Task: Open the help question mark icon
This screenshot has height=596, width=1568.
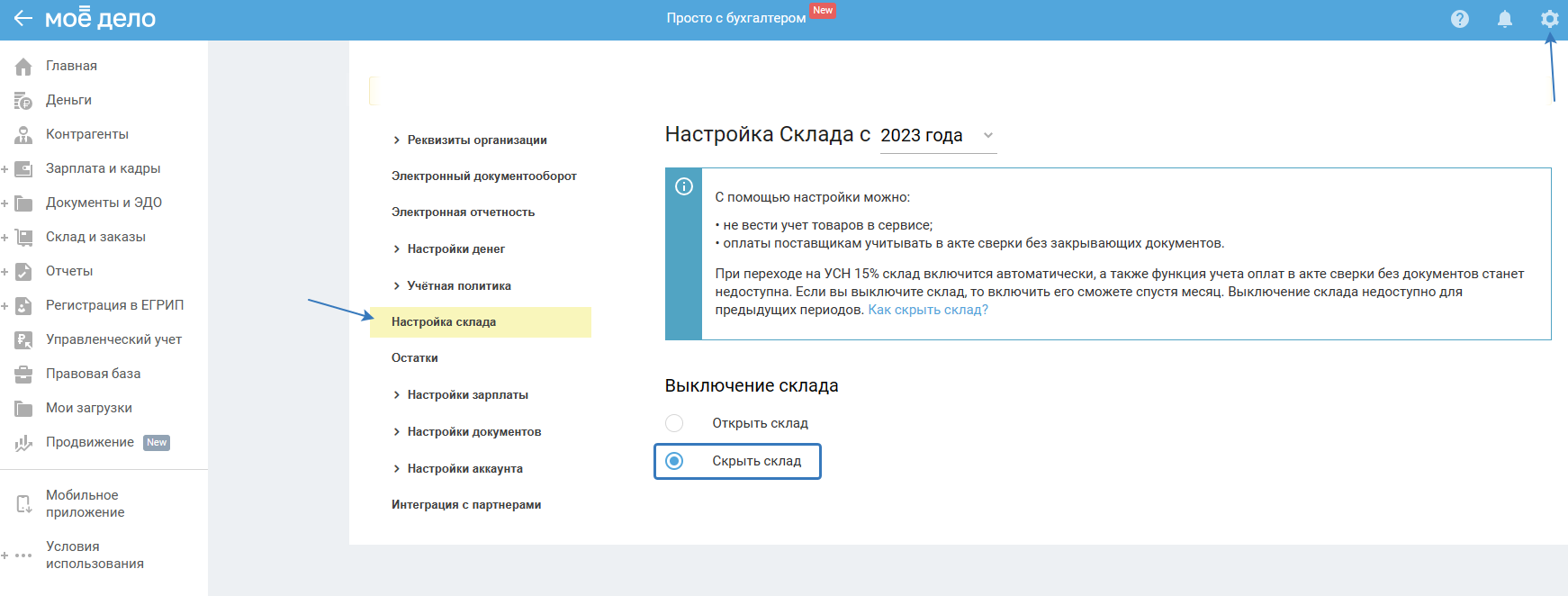Action: (x=1460, y=19)
